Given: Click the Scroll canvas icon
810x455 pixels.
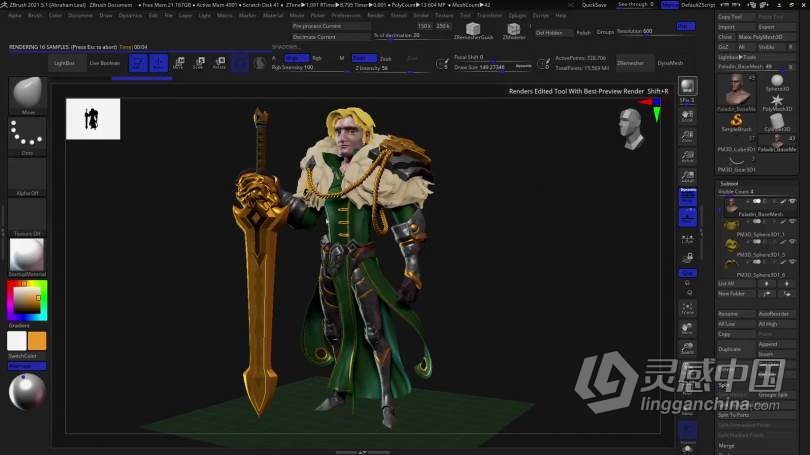Looking at the screenshot, I should click(688, 116).
